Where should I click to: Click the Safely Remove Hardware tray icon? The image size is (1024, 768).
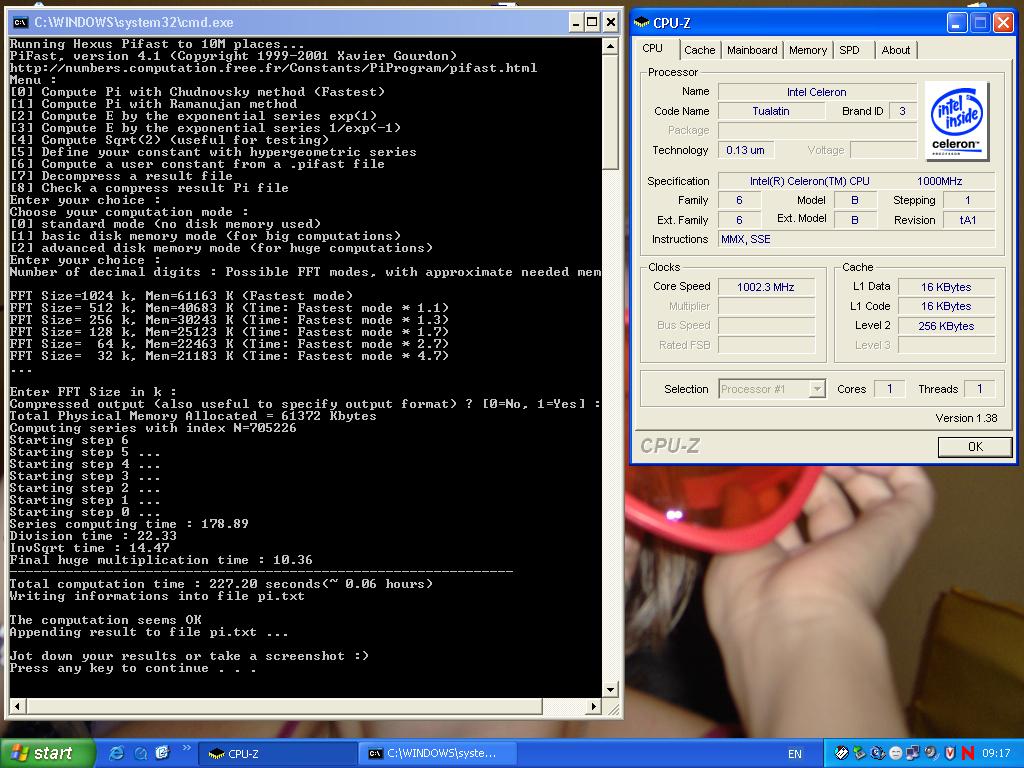(x=859, y=753)
